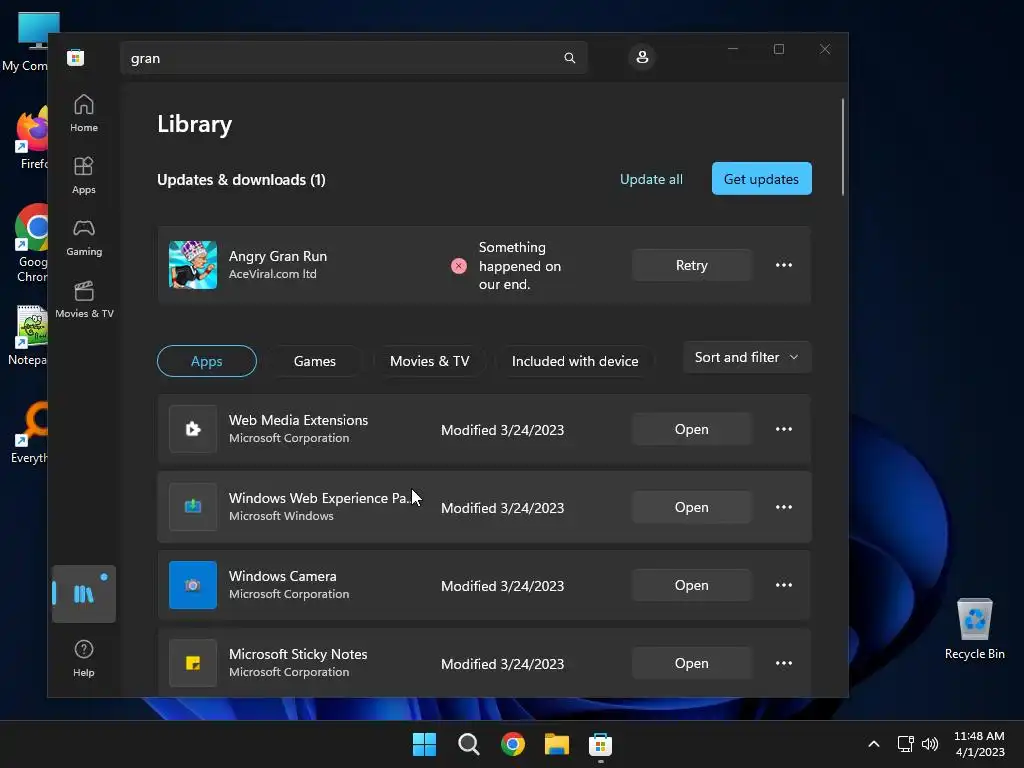1024x768 pixels.
Task: Open the Gaming section in sidebar
Action: (x=84, y=238)
